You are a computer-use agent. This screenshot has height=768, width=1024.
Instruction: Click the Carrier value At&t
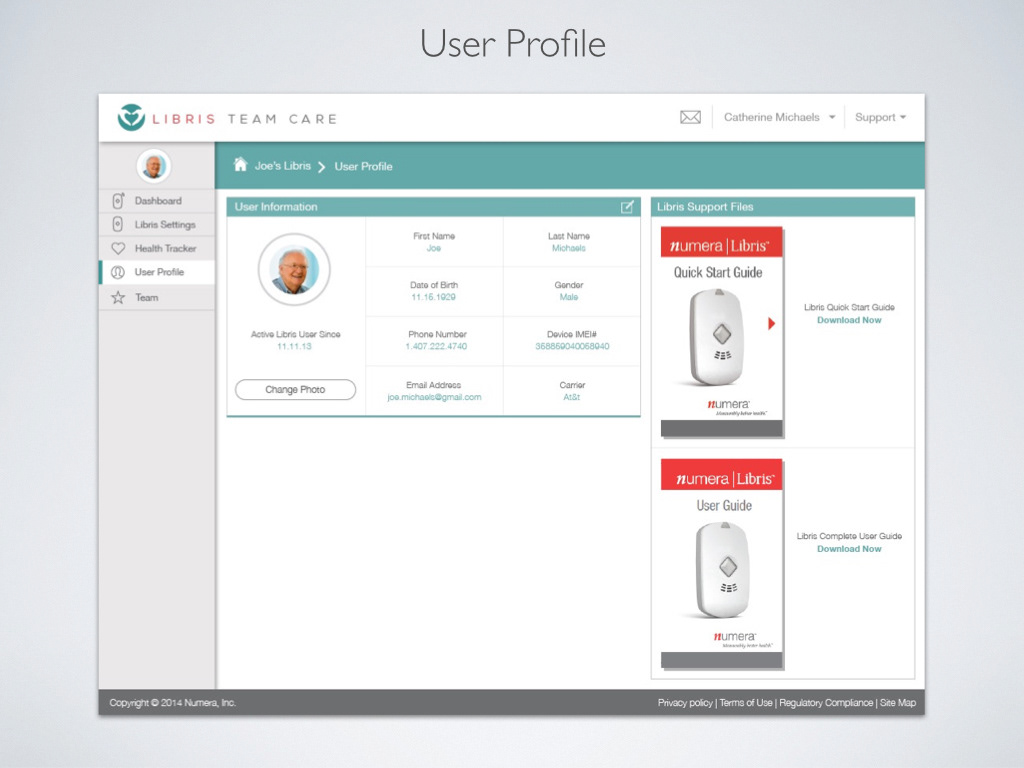[571, 397]
